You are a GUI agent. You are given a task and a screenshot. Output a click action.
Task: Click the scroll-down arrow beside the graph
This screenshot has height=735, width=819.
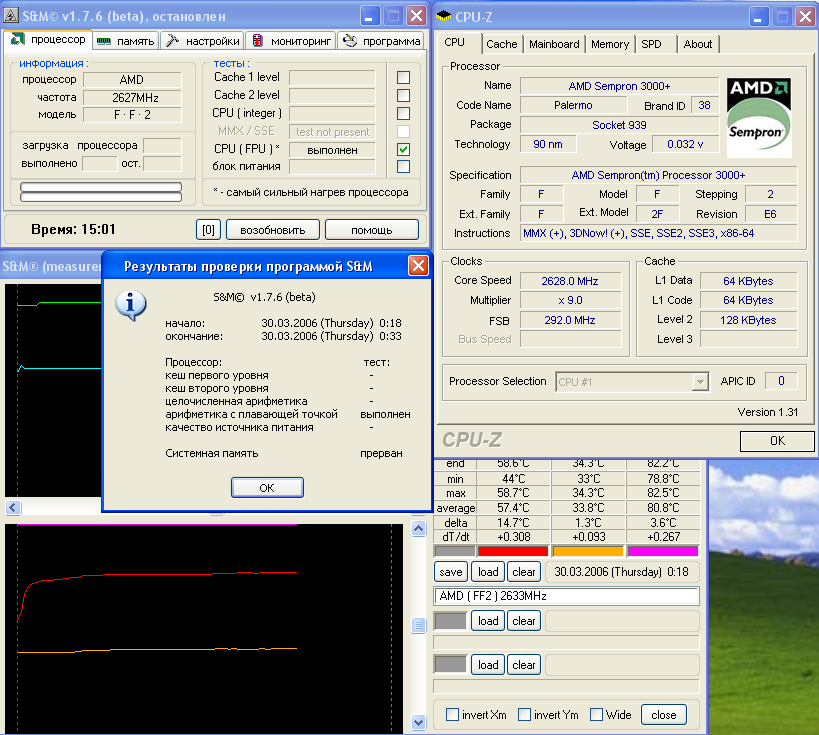coord(418,722)
